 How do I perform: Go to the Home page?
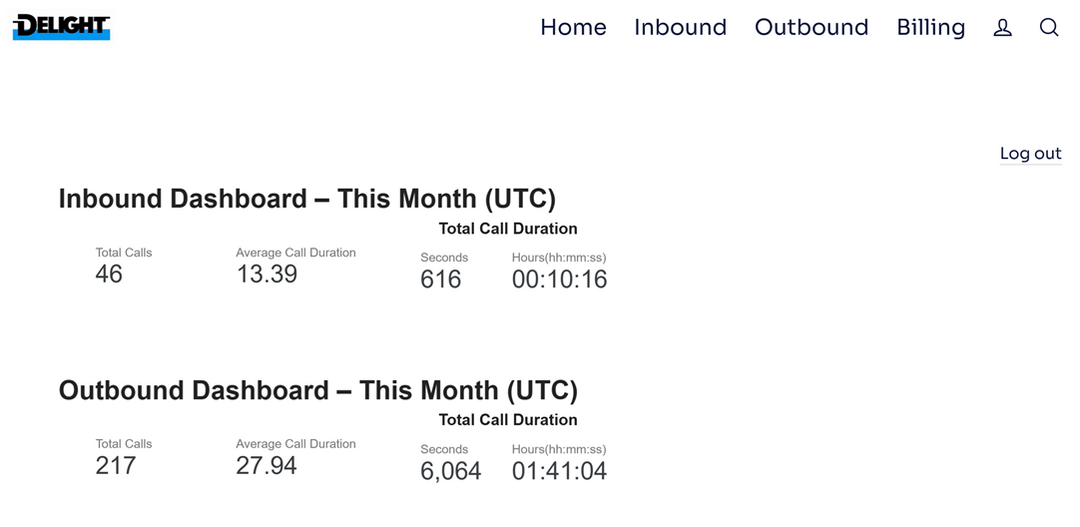coord(573,28)
